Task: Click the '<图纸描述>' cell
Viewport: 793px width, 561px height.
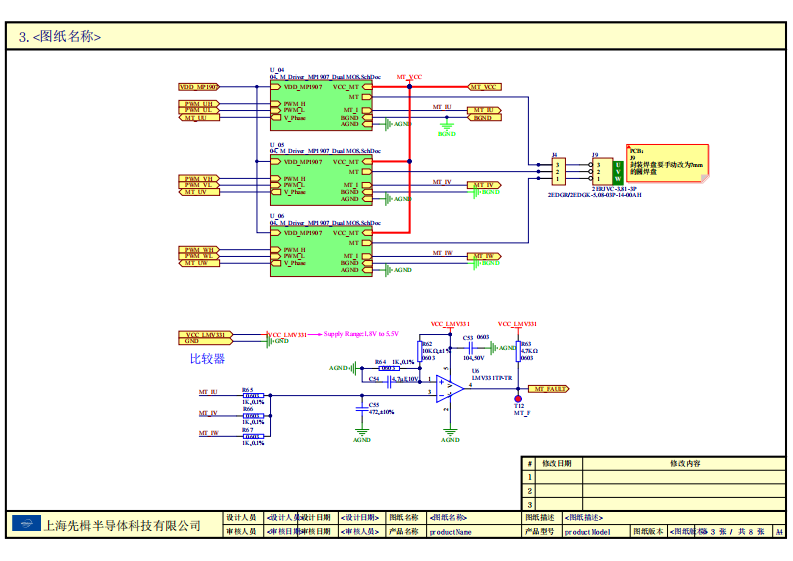Action: [x=674, y=517]
